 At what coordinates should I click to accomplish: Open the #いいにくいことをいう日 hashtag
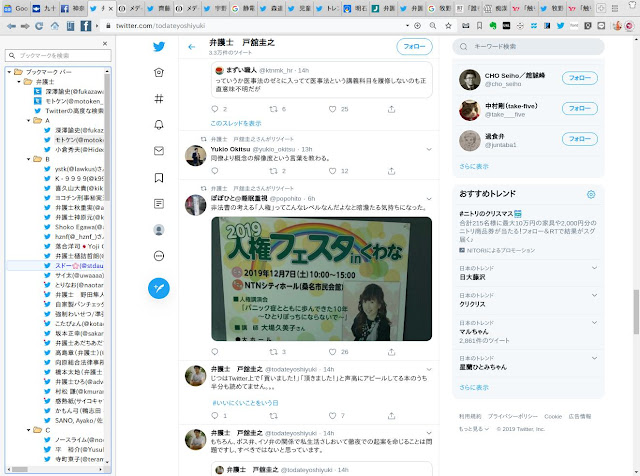[245, 403]
